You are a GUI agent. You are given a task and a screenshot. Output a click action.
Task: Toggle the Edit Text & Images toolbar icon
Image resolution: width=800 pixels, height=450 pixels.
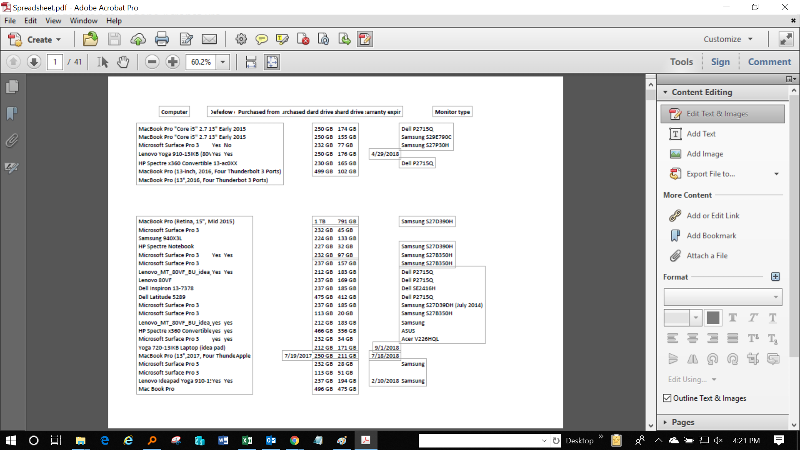(x=365, y=39)
